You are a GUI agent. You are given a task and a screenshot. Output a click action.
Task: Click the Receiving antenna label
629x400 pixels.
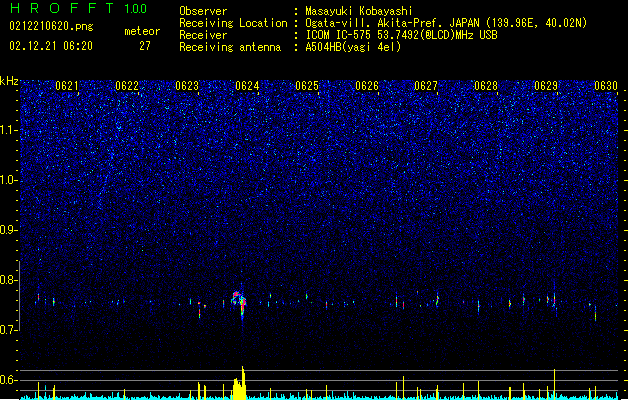point(230,47)
